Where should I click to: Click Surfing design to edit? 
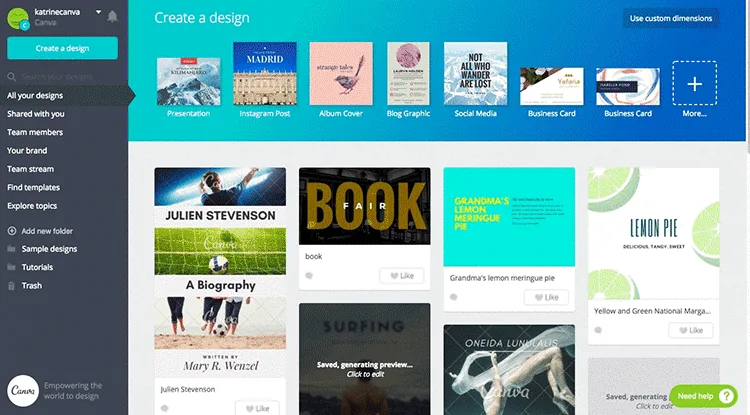click(364, 359)
